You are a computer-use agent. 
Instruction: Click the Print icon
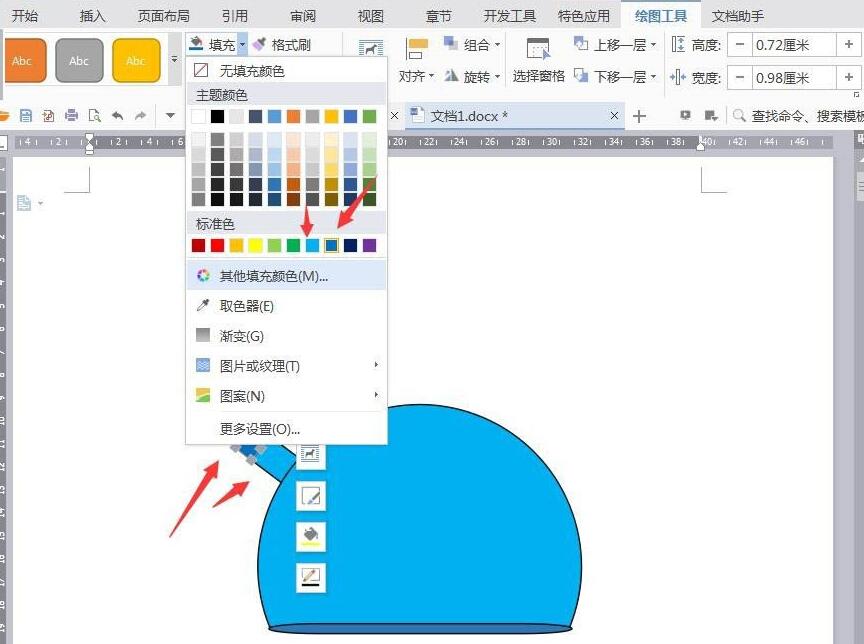(x=73, y=115)
